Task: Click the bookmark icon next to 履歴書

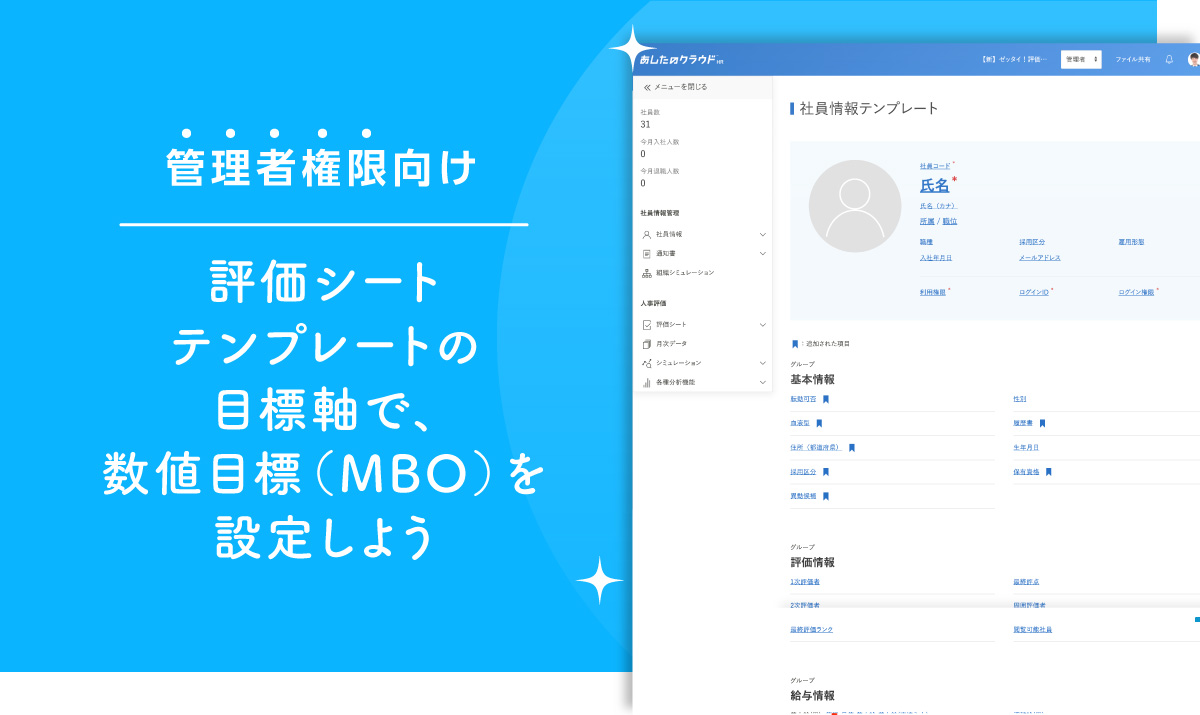Action: coord(1042,424)
